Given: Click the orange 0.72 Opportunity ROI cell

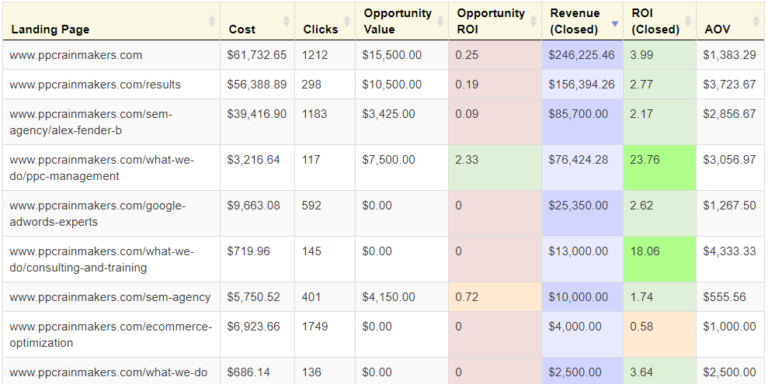Looking at the screenshot, I should [495, 297].
